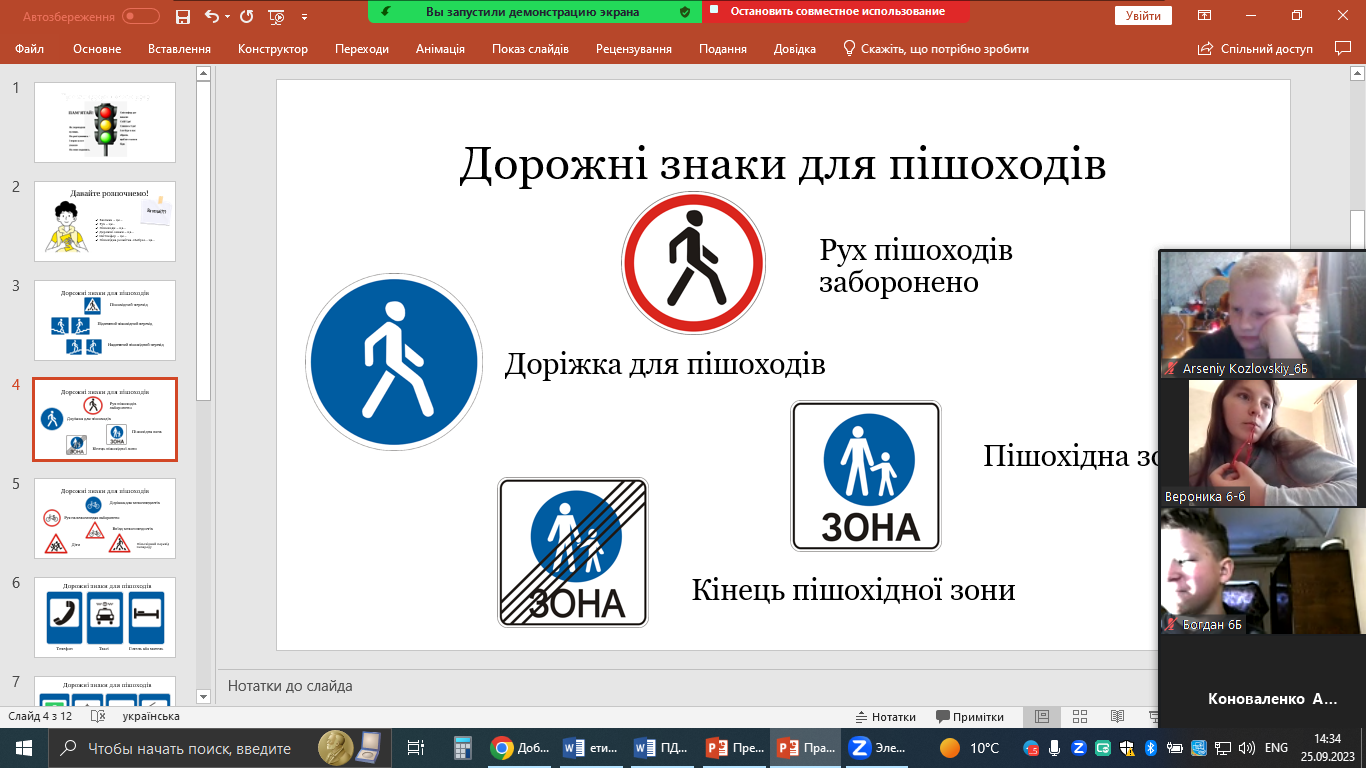Viewport: 1366px width, 768px height.
Task: Open the comments speech bubble icon in ribbon
Action: [x=1342, y=48]
